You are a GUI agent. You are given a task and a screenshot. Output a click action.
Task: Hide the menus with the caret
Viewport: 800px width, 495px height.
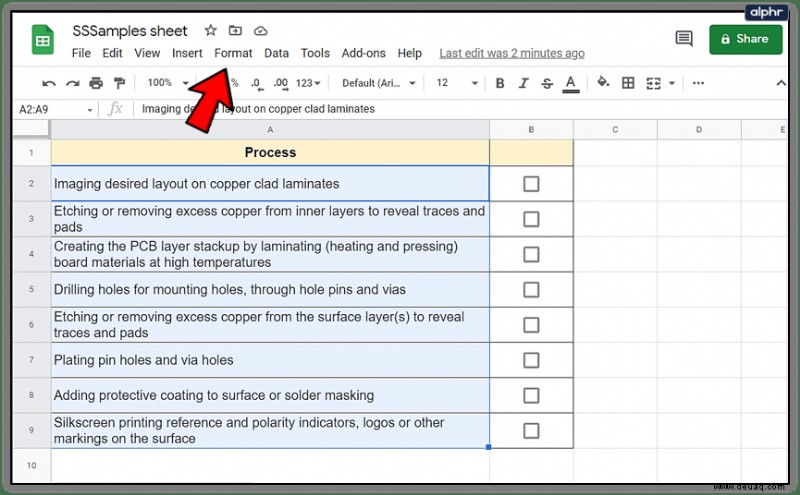781,83
